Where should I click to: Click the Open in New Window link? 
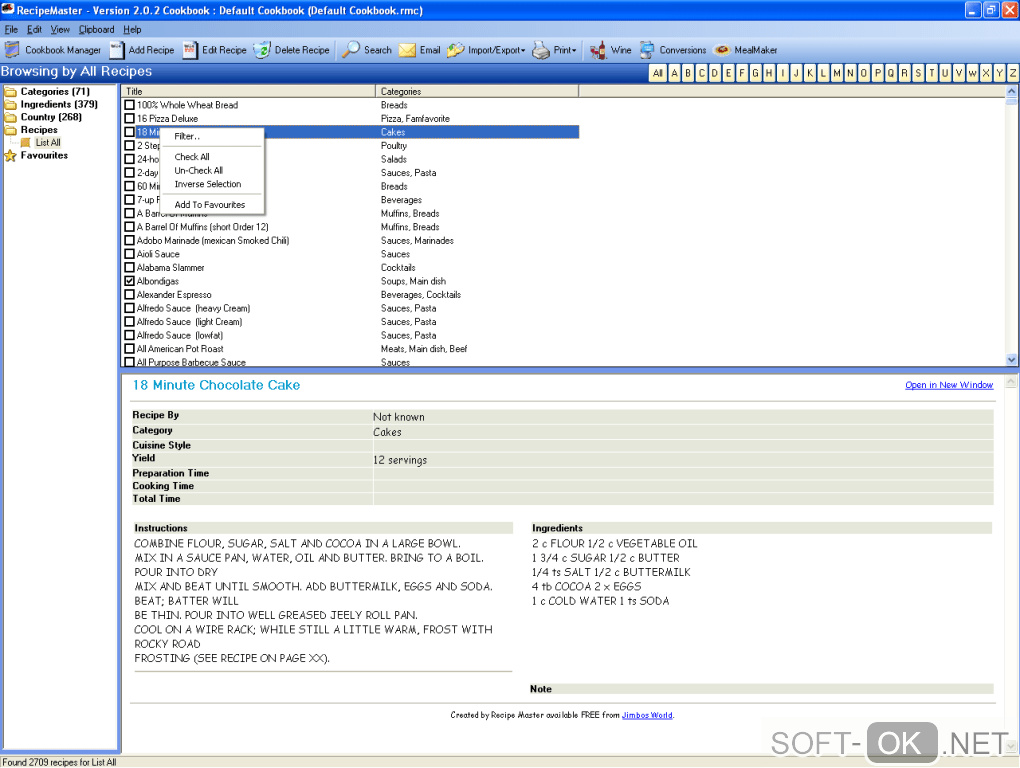[x=949, y=385]
